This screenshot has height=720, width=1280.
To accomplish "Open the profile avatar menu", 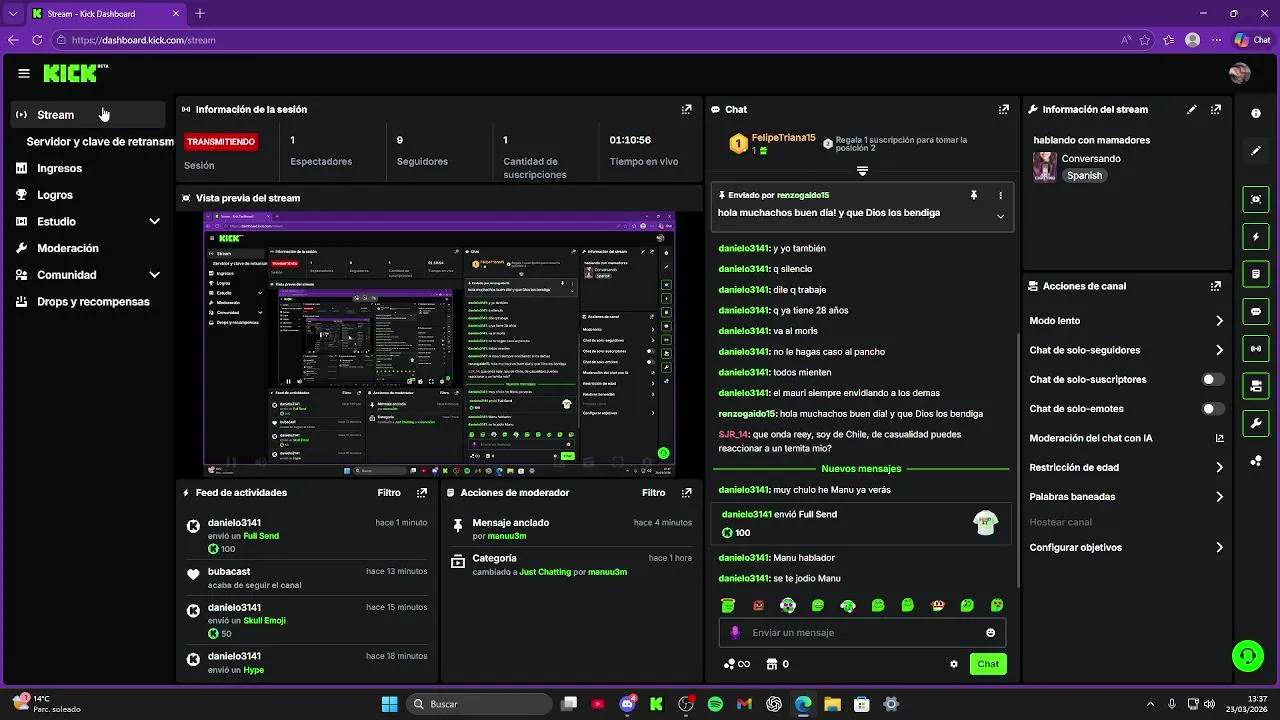I will tap(1240, 73).
